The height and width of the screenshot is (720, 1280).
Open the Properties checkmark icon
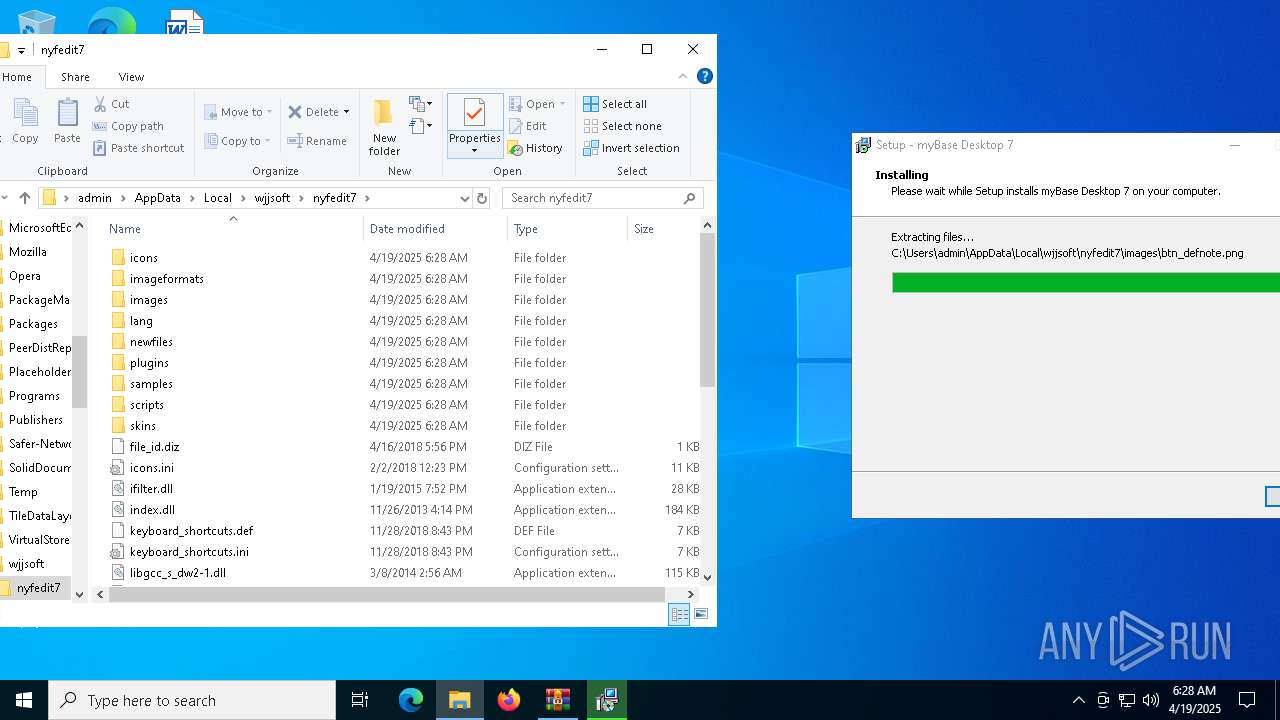[x=475, y=114]
